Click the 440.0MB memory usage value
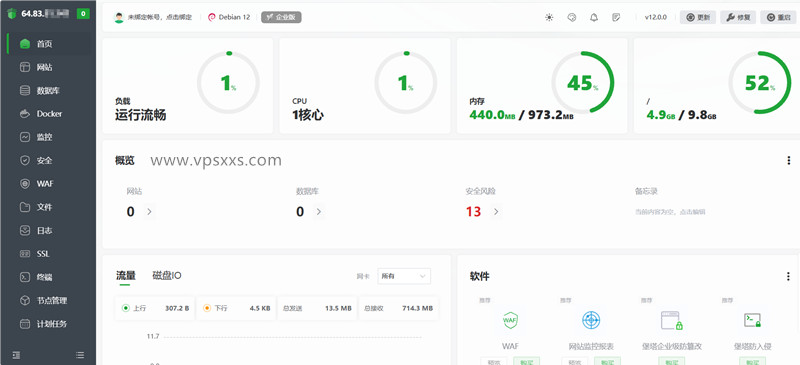The image size is (800, 365). pos(492,115)
